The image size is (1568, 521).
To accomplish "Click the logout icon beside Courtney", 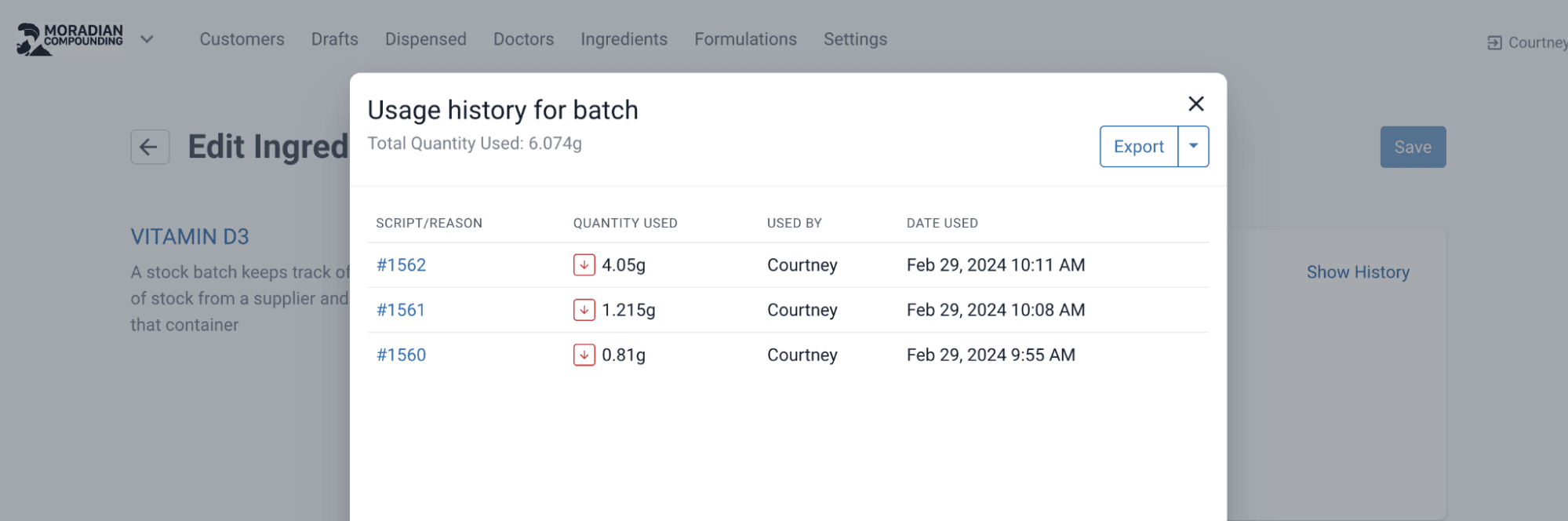I will [1494, 43].
